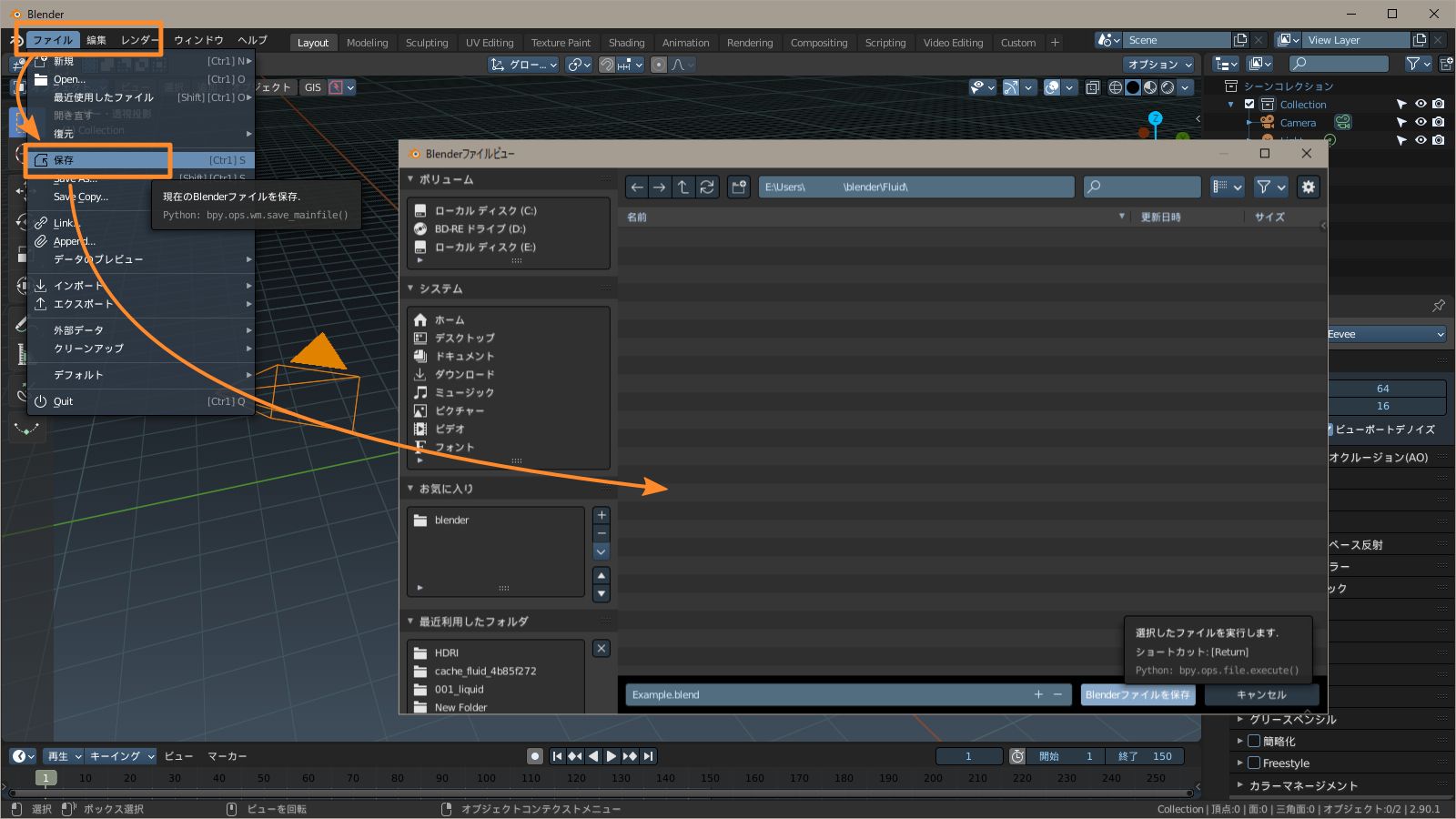Go forward in file browser history
Viewport: 1456px width, 819px height.
660,187
